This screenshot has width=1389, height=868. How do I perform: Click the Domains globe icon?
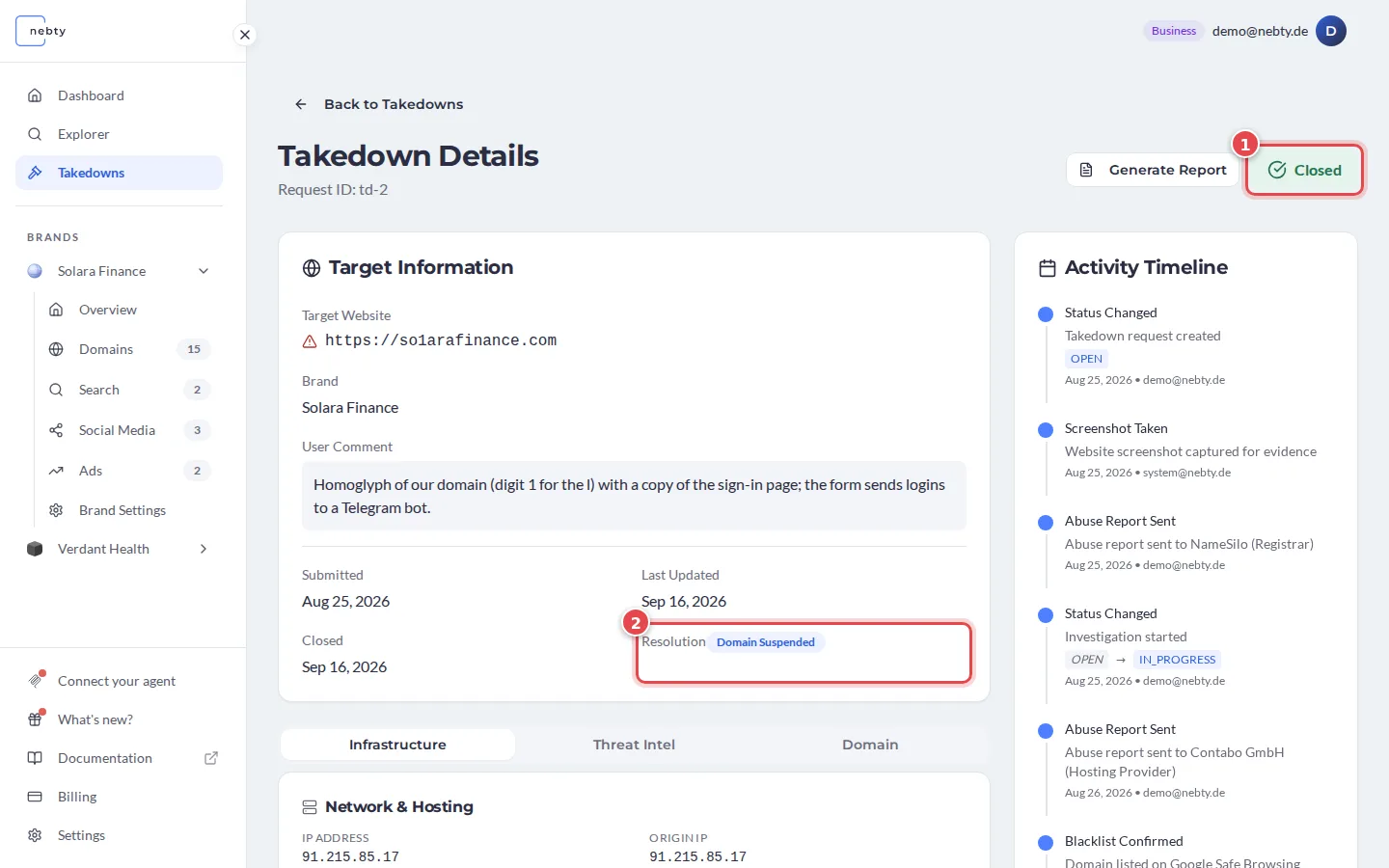pos(56,349)
